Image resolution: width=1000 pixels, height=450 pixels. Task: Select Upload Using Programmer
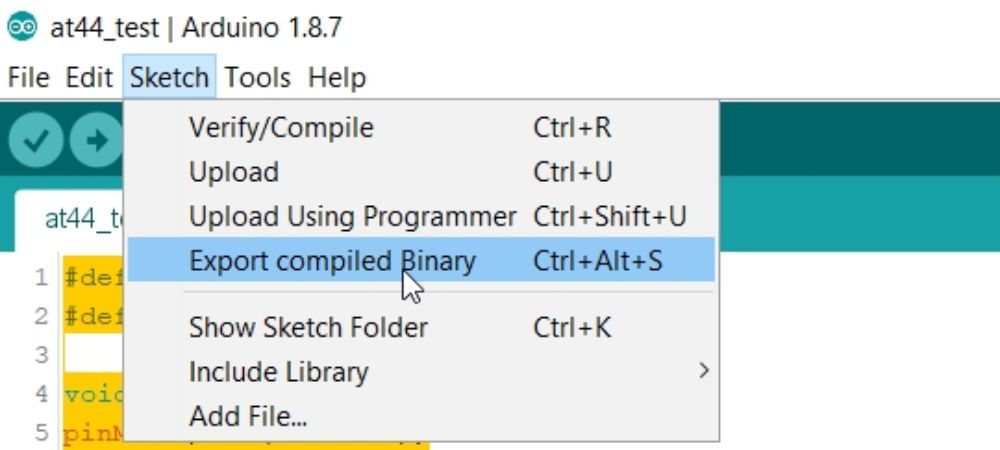pyautogui.click(x=421, y=217)
